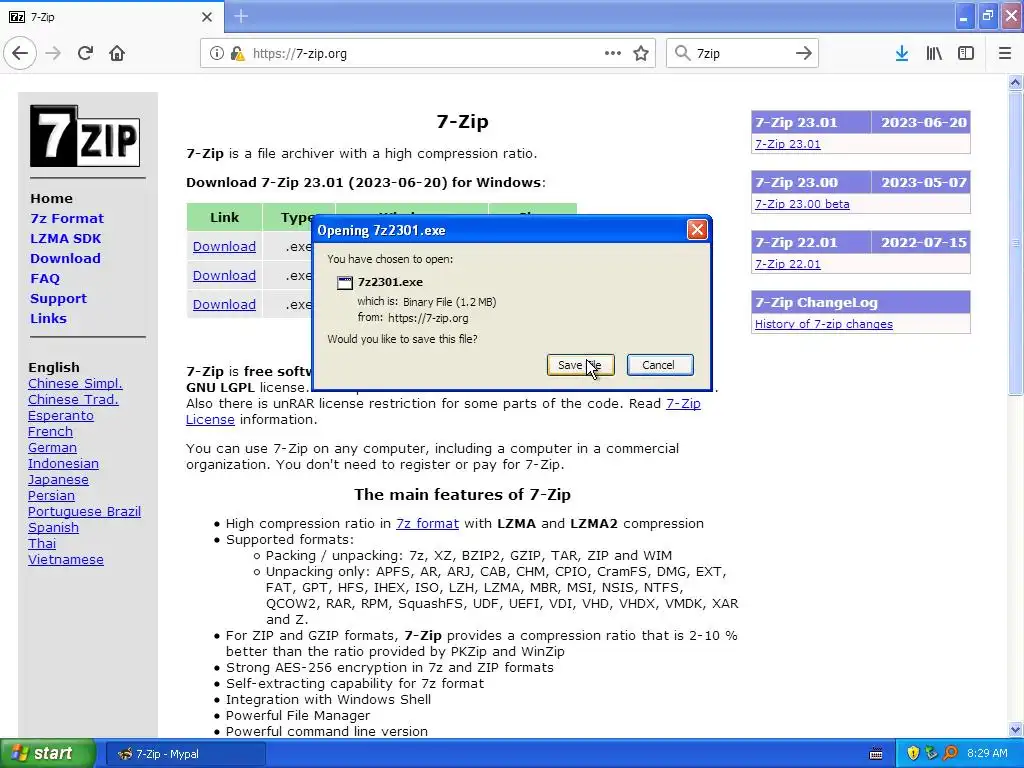
Task: Switch language to Chinese Trad.
Action: [73, 400]
